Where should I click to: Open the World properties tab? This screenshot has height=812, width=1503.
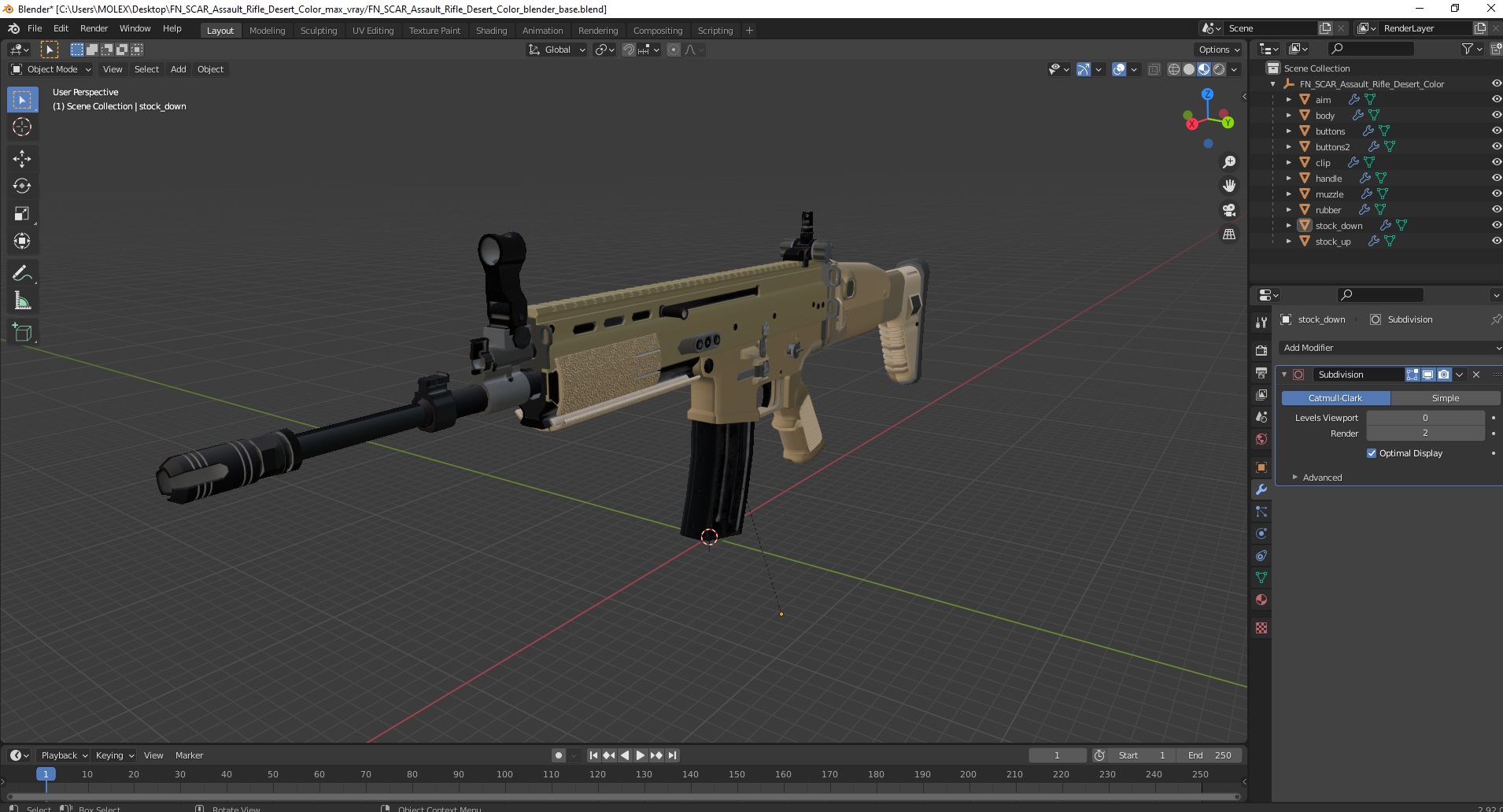point(1261,439)
